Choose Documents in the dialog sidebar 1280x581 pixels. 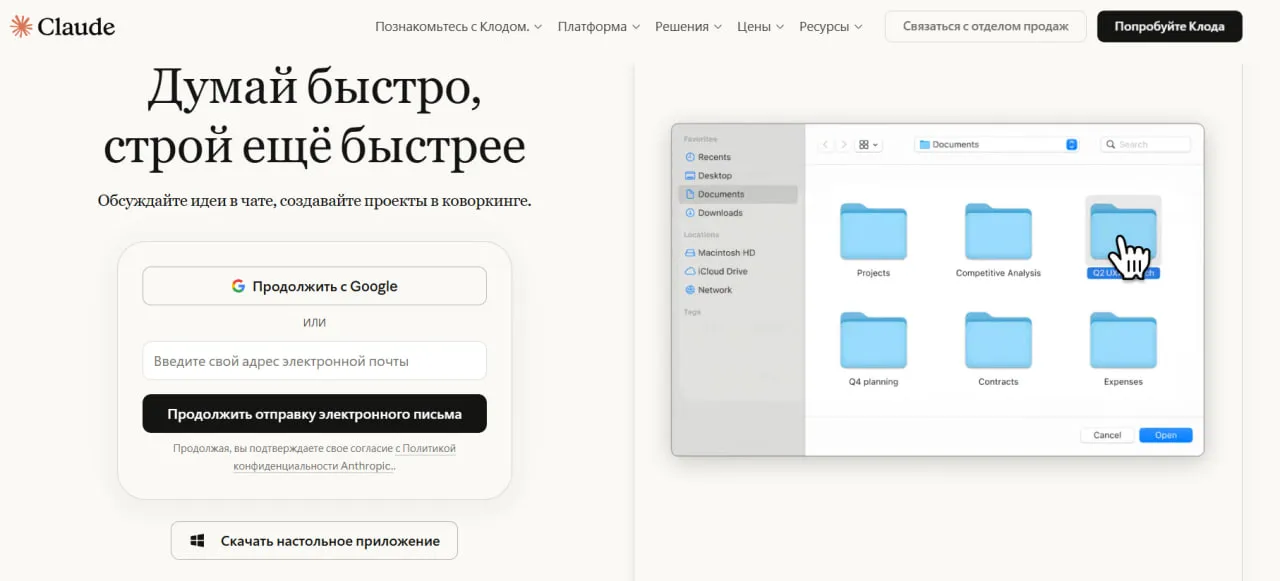point(738,194)
